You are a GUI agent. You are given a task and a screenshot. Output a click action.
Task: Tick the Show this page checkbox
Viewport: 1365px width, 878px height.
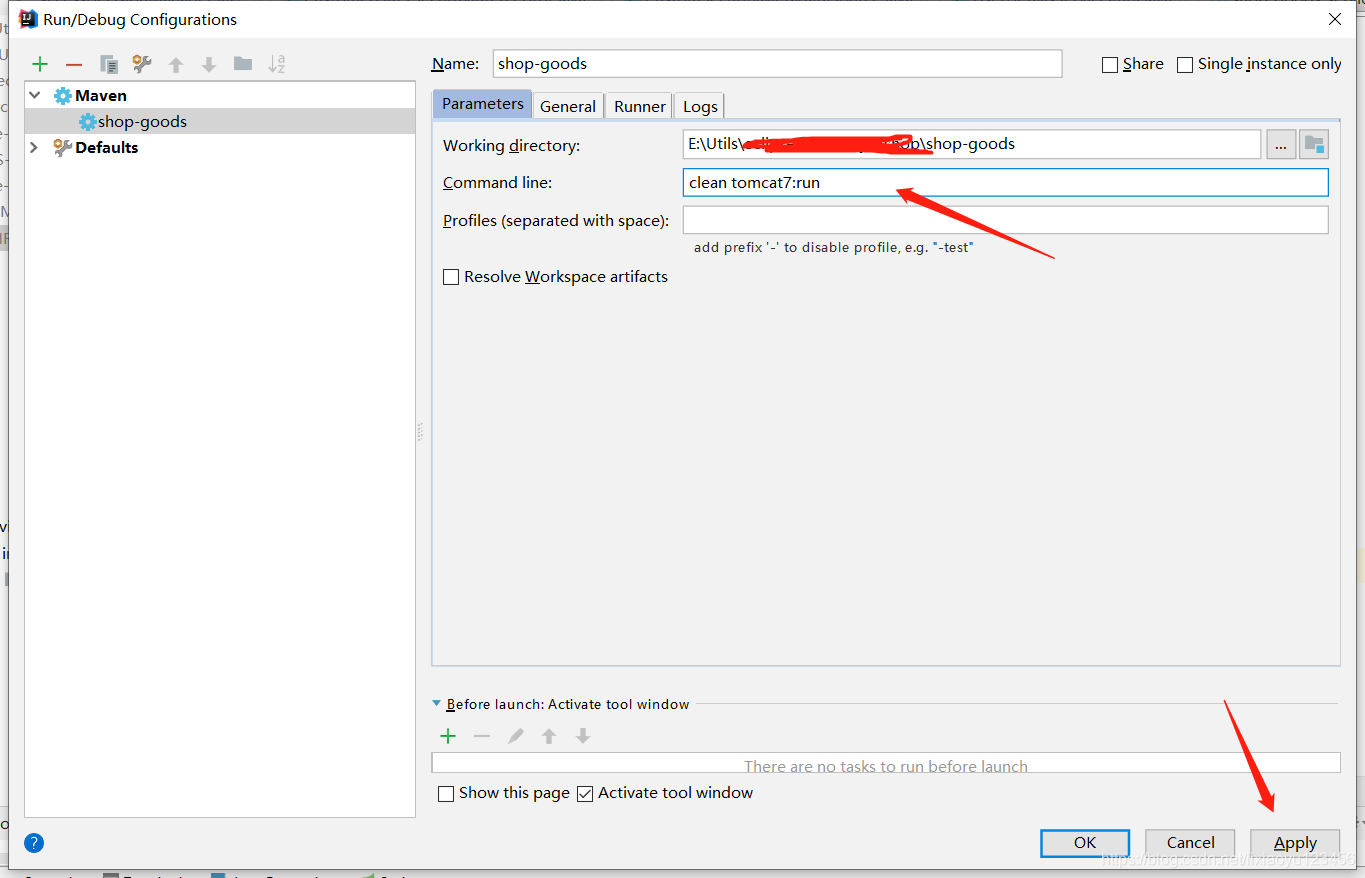(x=446, y=794)
